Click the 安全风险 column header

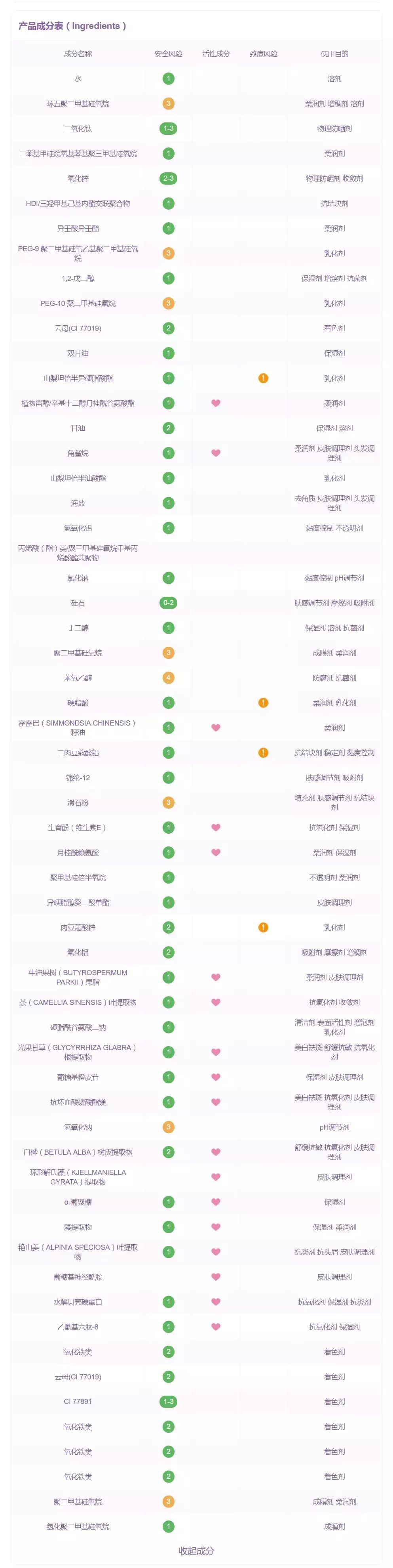(169, 53)
